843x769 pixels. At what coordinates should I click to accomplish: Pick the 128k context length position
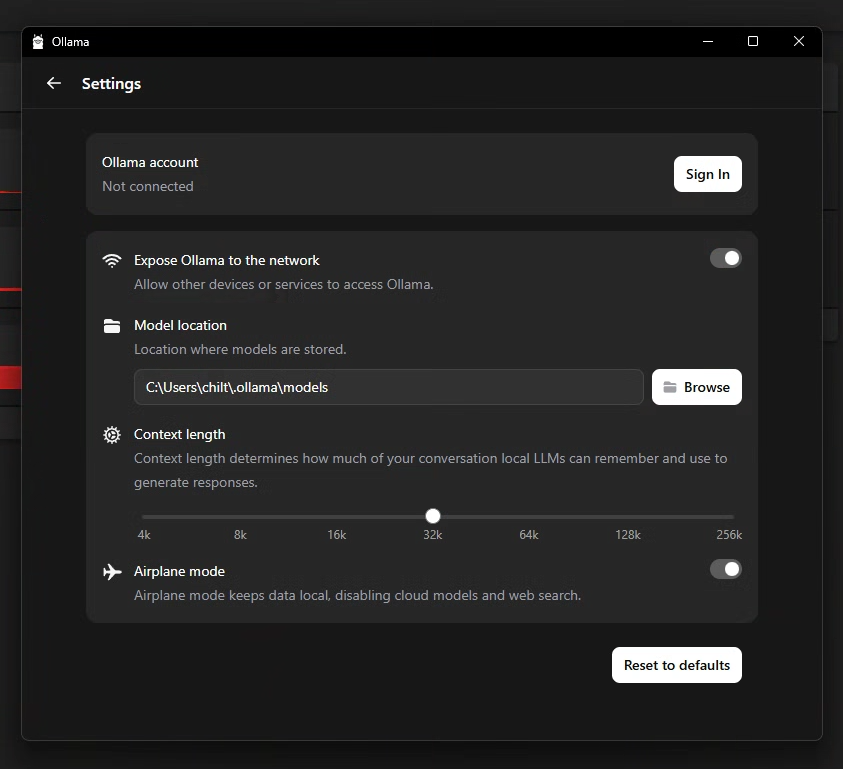coord(628,517)
